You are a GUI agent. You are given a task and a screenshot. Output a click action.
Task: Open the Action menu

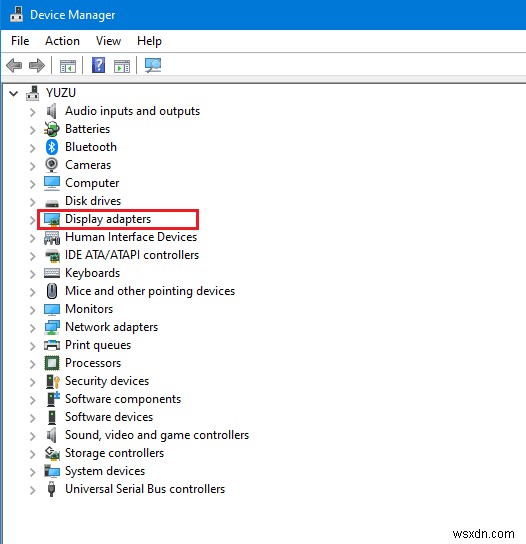point(62,41)
